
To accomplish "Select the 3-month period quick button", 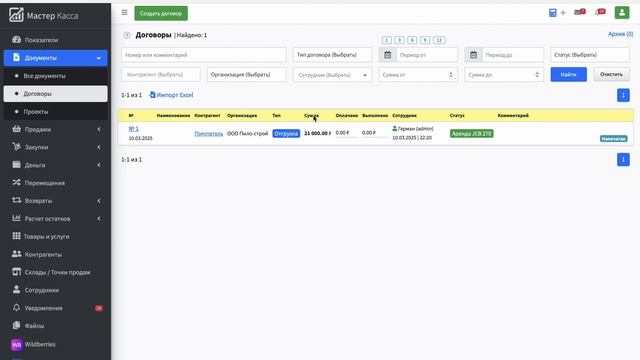I will tap(399, 40).
